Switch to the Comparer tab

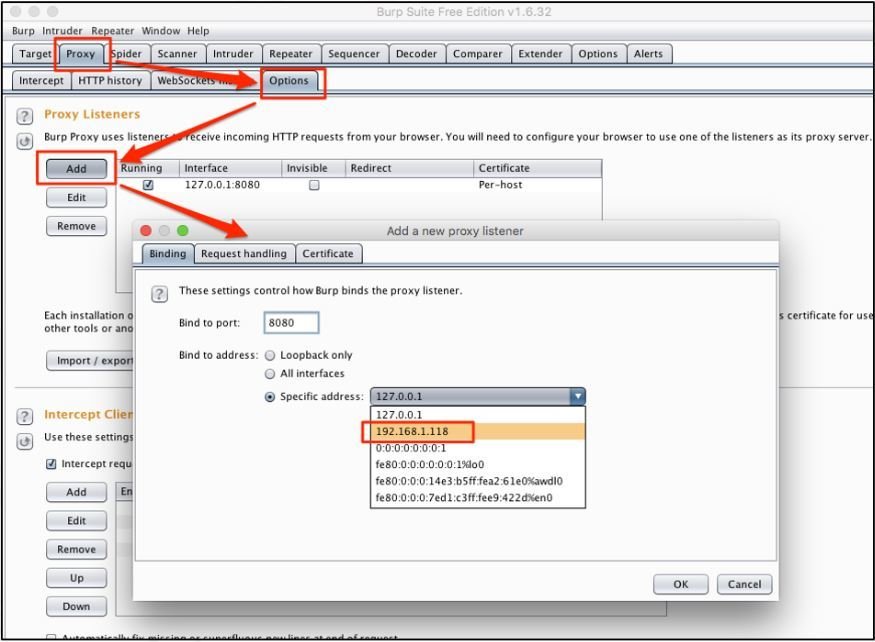(478, 54)
